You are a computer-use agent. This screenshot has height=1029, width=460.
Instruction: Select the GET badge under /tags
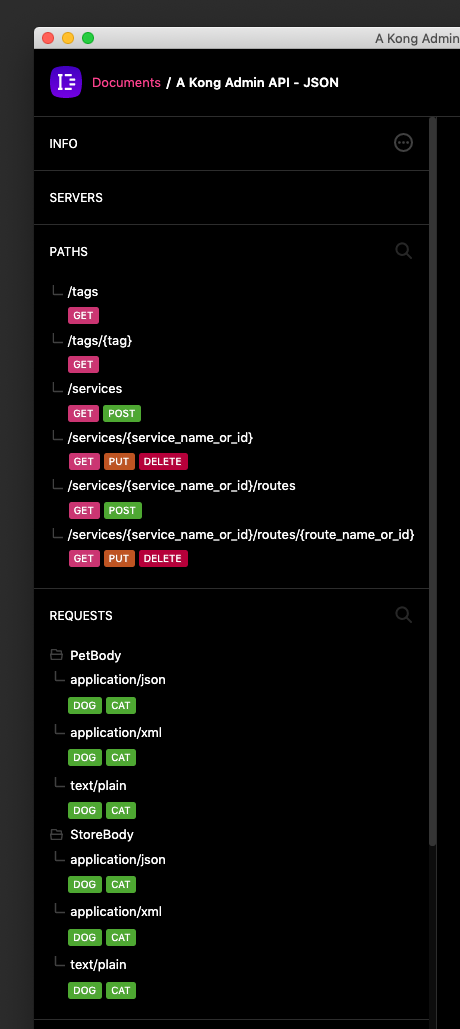83,316
